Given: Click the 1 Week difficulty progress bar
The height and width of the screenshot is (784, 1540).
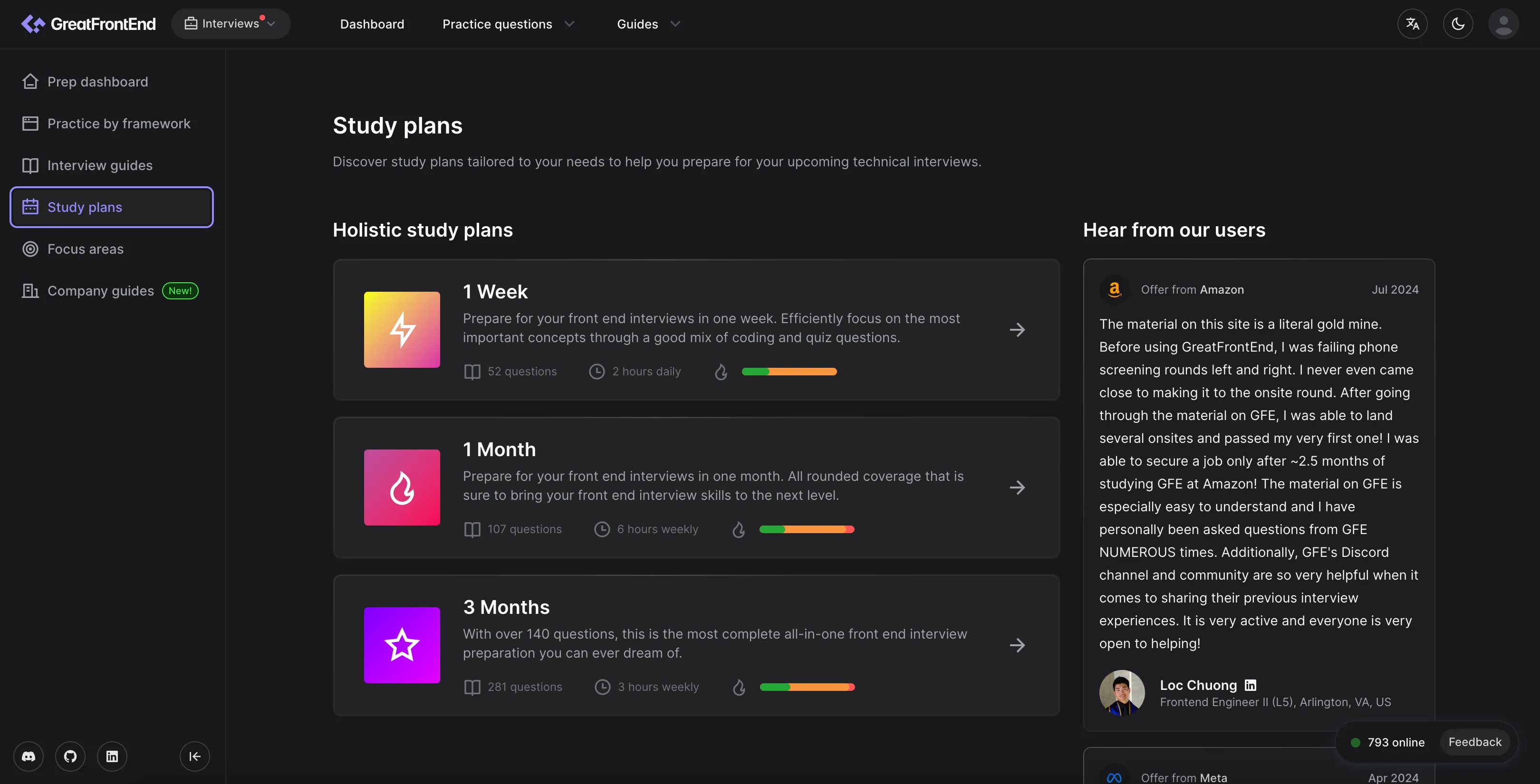Looking at the screenshot, I should pos(789,372).
